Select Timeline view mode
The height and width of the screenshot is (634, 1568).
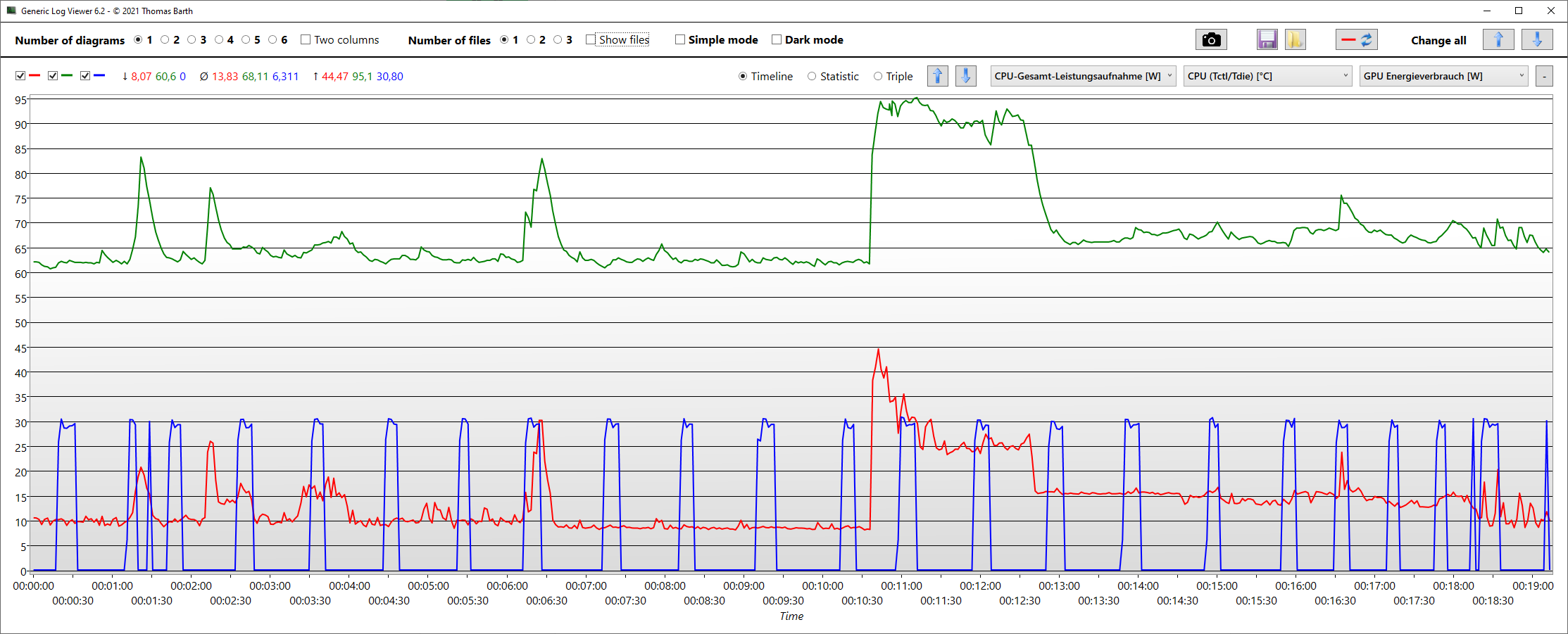click(x=743, y=76)
